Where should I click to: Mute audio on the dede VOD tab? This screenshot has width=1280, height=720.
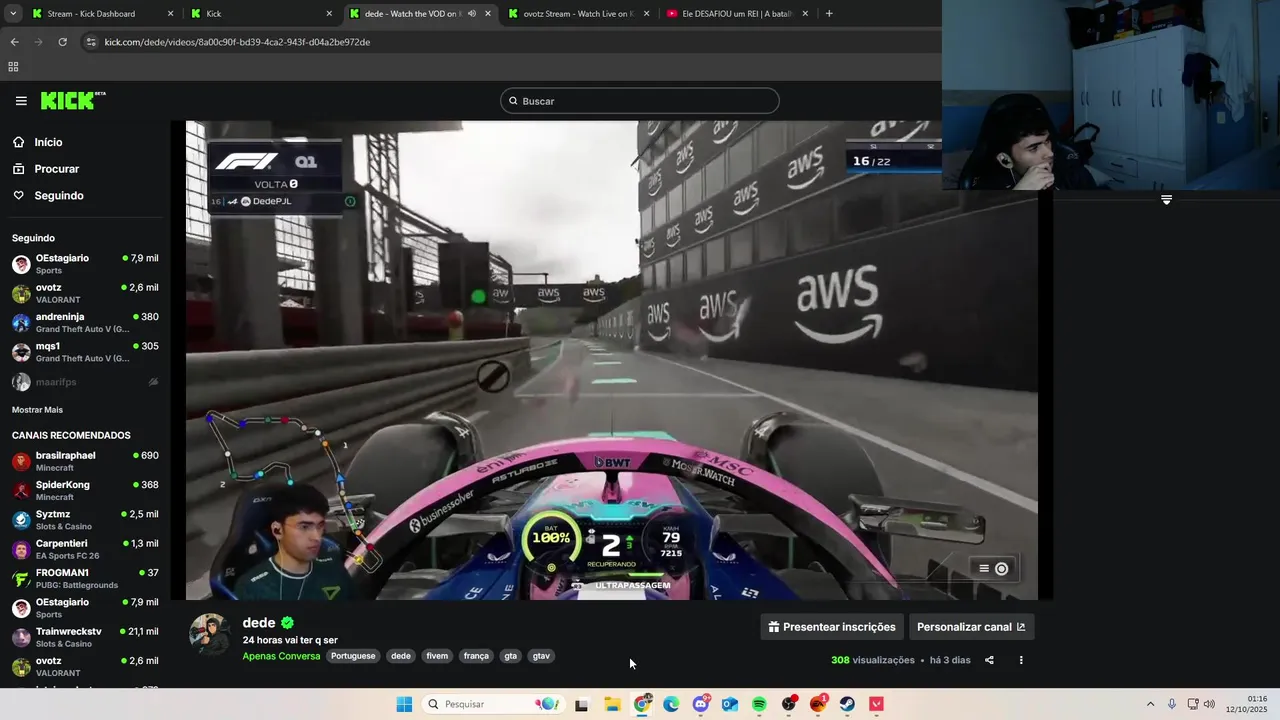click(472, 14)
